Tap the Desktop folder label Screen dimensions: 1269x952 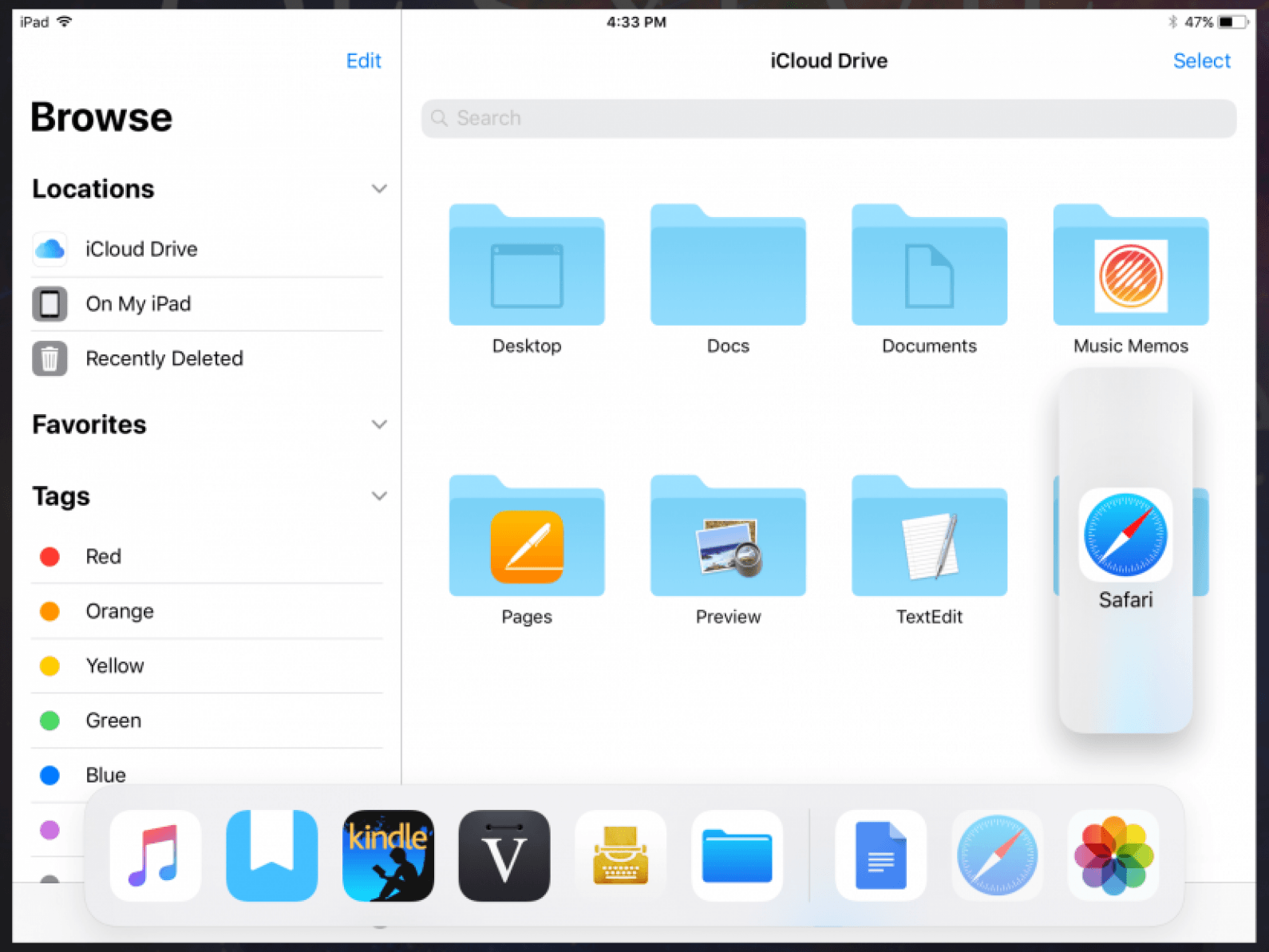(527, 346)
